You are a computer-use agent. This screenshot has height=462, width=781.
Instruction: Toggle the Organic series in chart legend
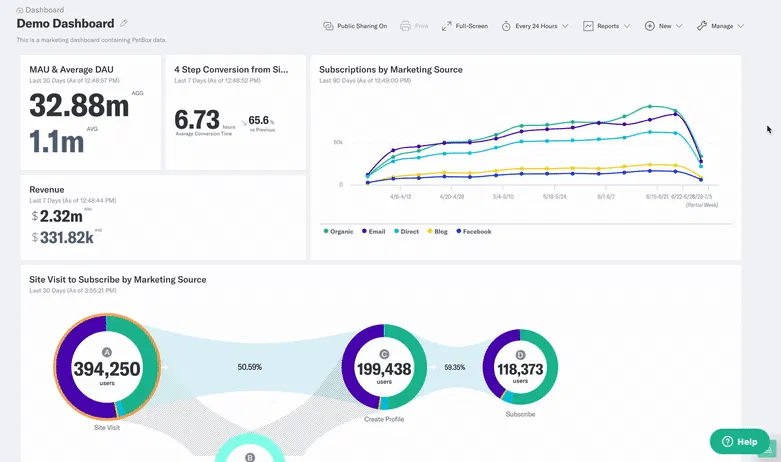point(339,231)
